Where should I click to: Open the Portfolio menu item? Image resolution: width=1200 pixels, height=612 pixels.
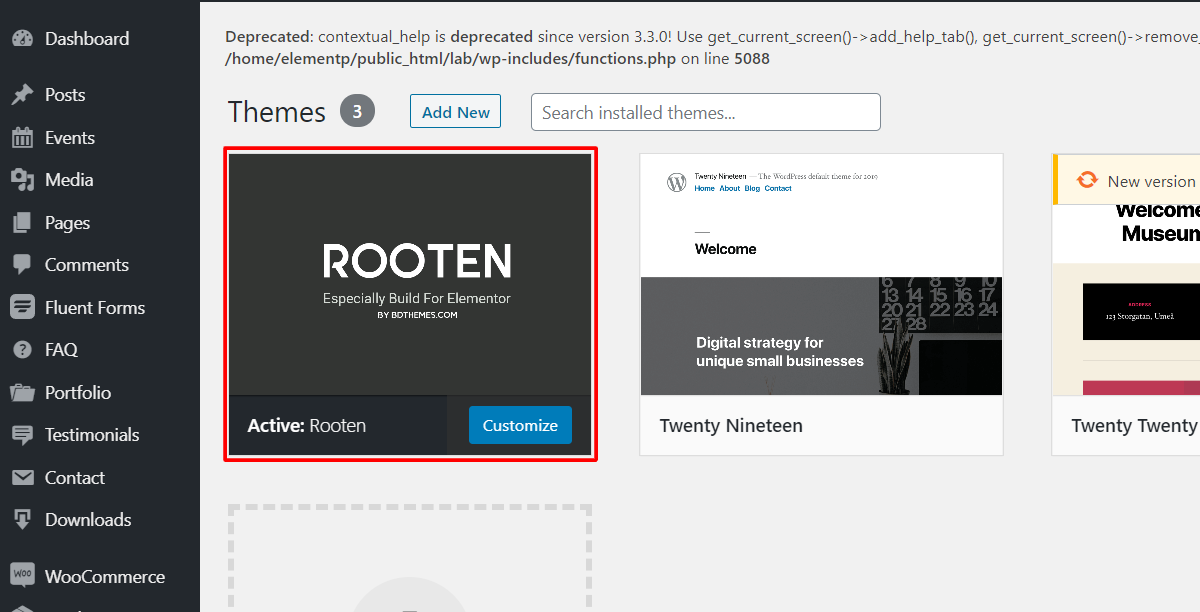(78, 393)
